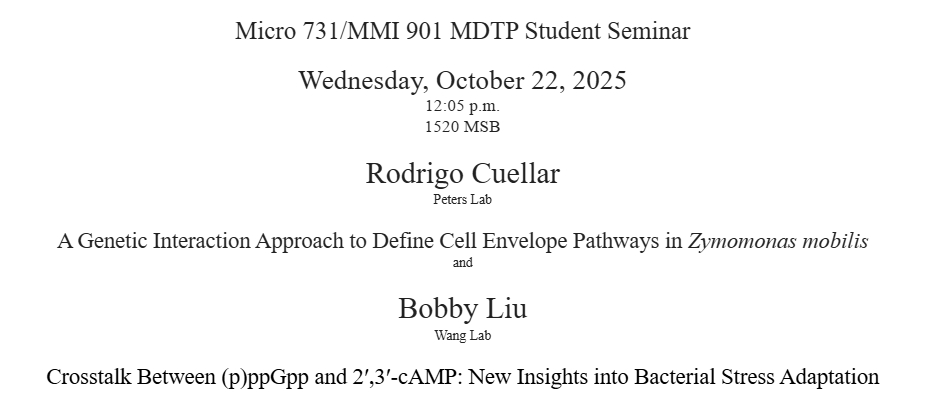Click the year '2025'
The height and width of the screenshot is (400, 927).
click(599, 80)
